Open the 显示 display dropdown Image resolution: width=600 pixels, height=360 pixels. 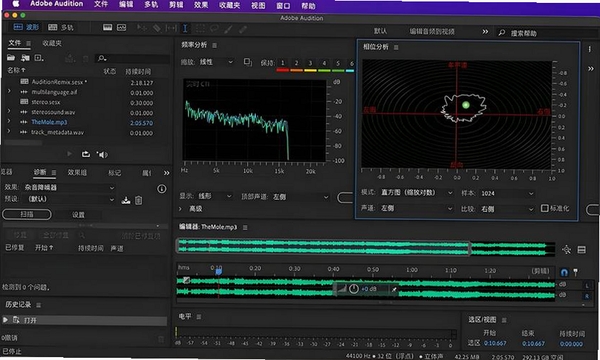[x=215, y=196]
